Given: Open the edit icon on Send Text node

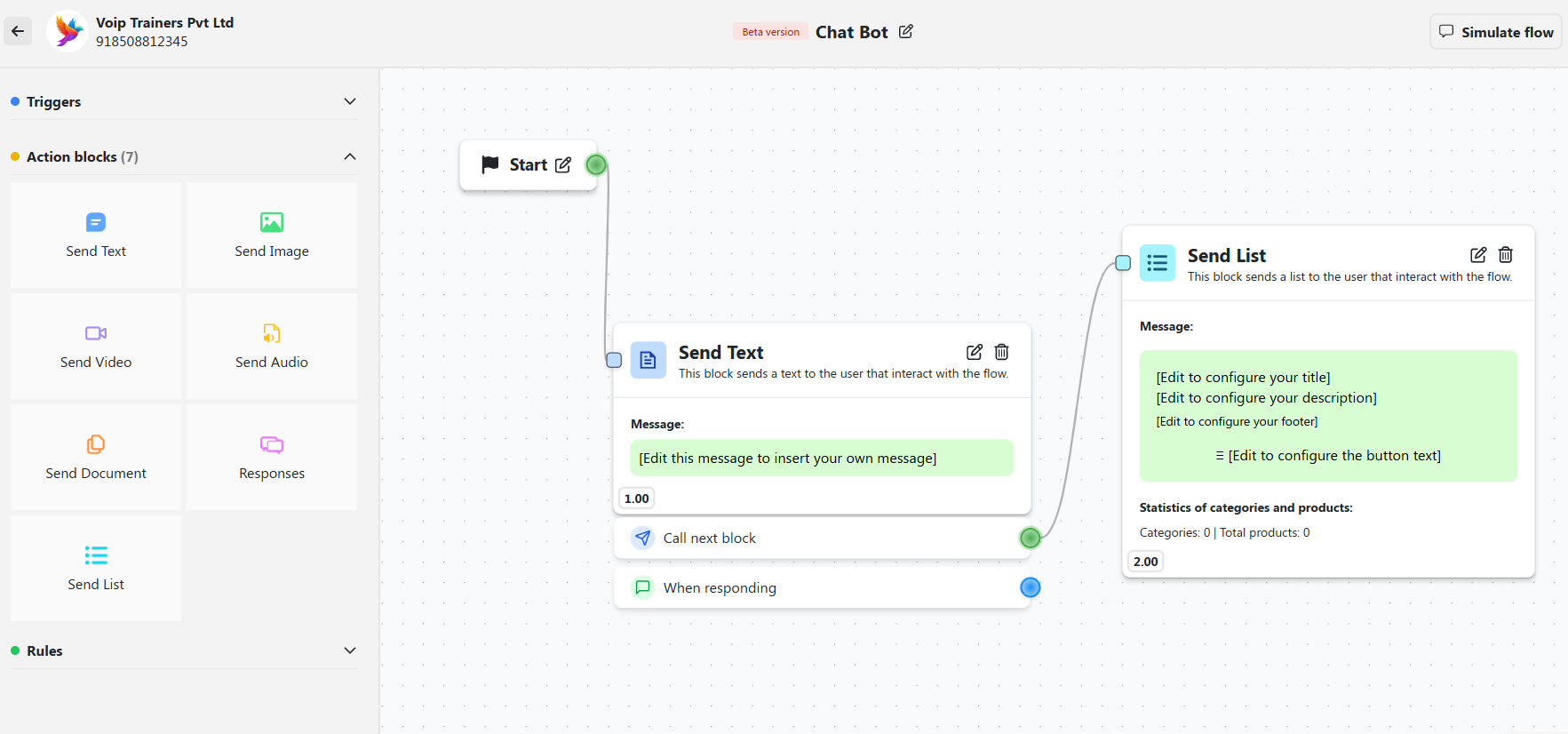Looking at the screenshot, I should [974, 352].
